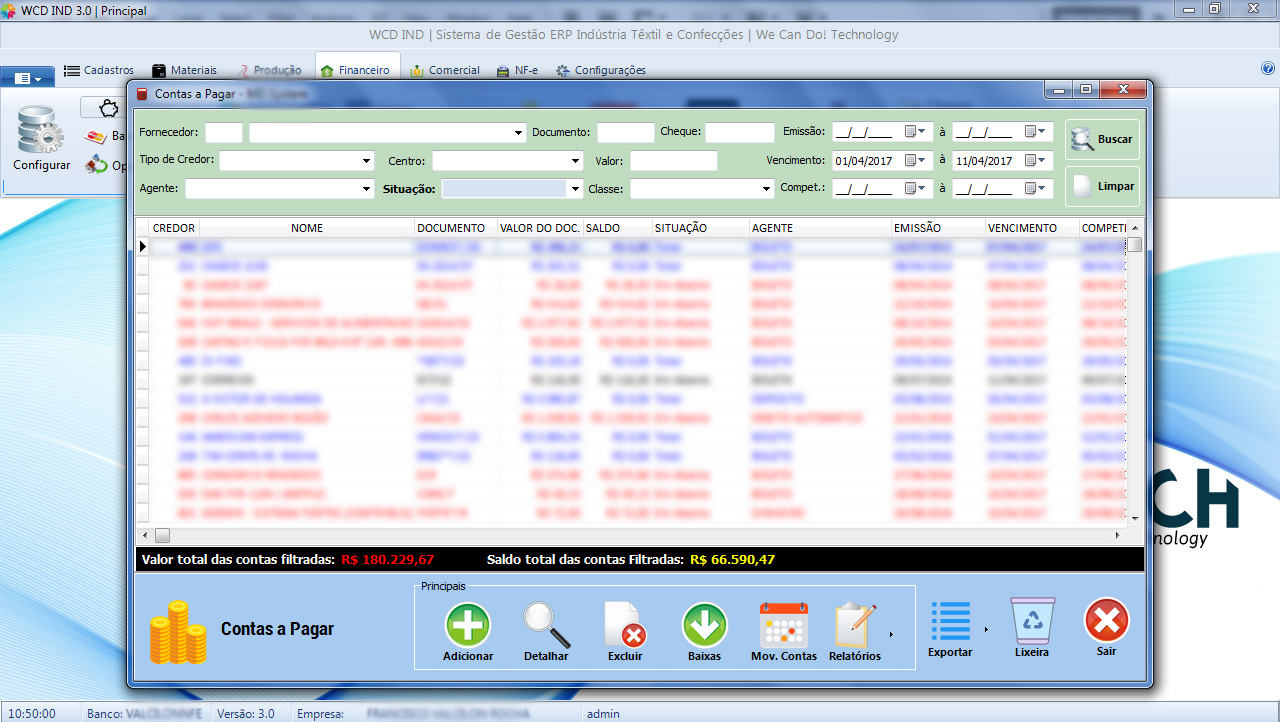
Task: Click the Documento input field
Action: point(626,133)
